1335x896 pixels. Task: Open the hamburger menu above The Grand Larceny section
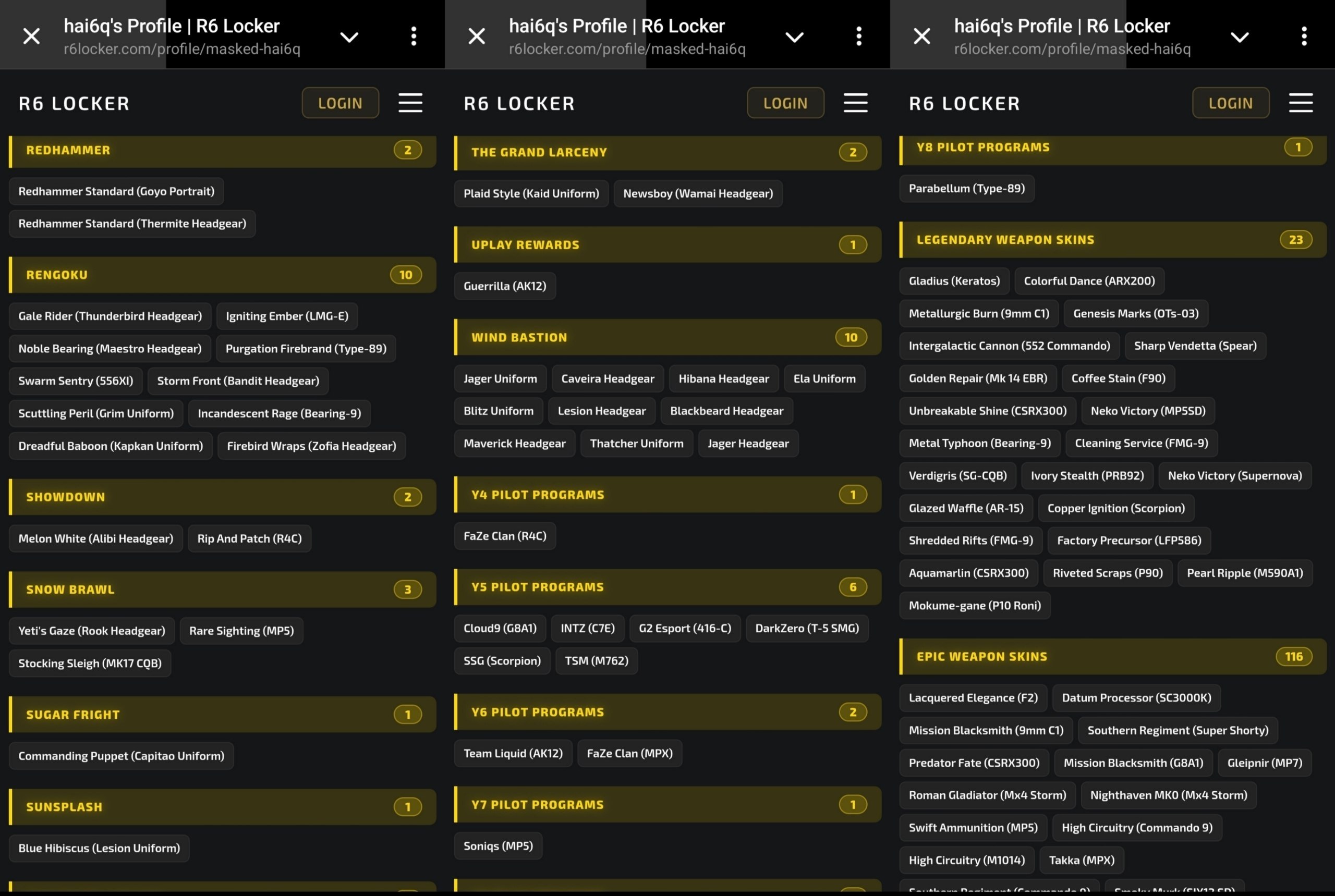[856, 103]
